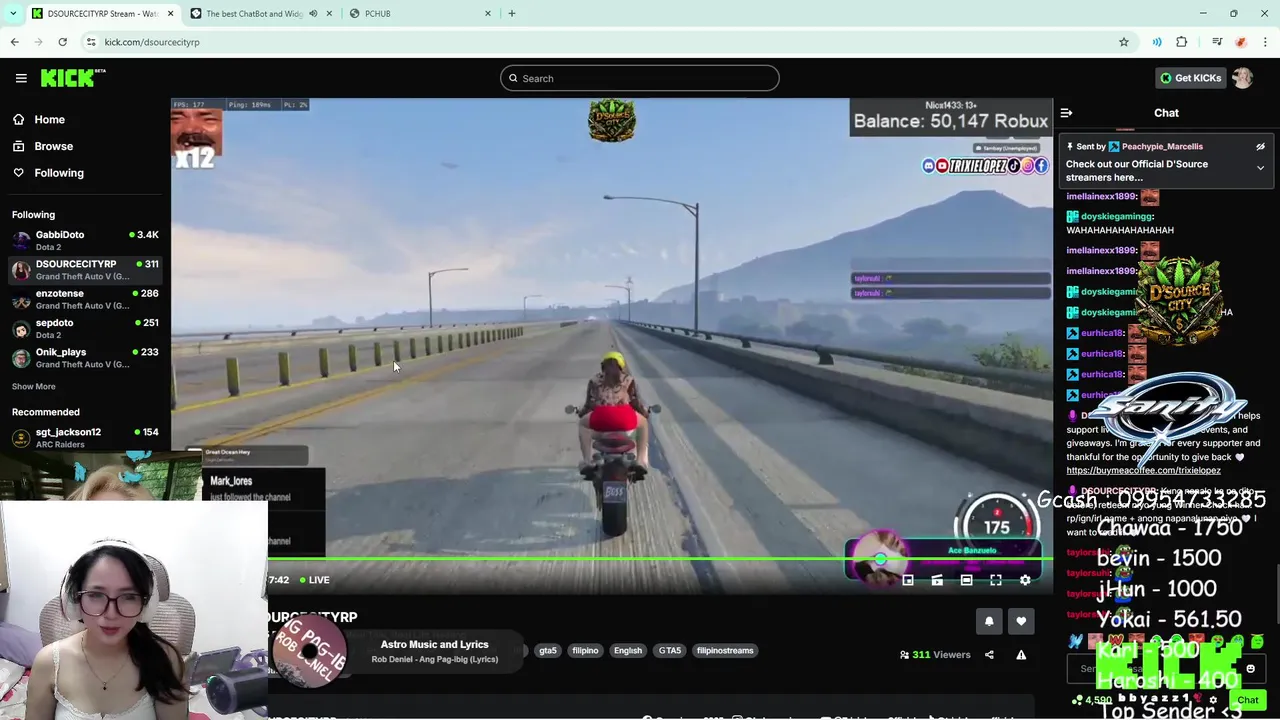Click the viewers count icon
The width and height of the screenshot is (1280, 720).
pyautogui.click(x=904, y=655)
